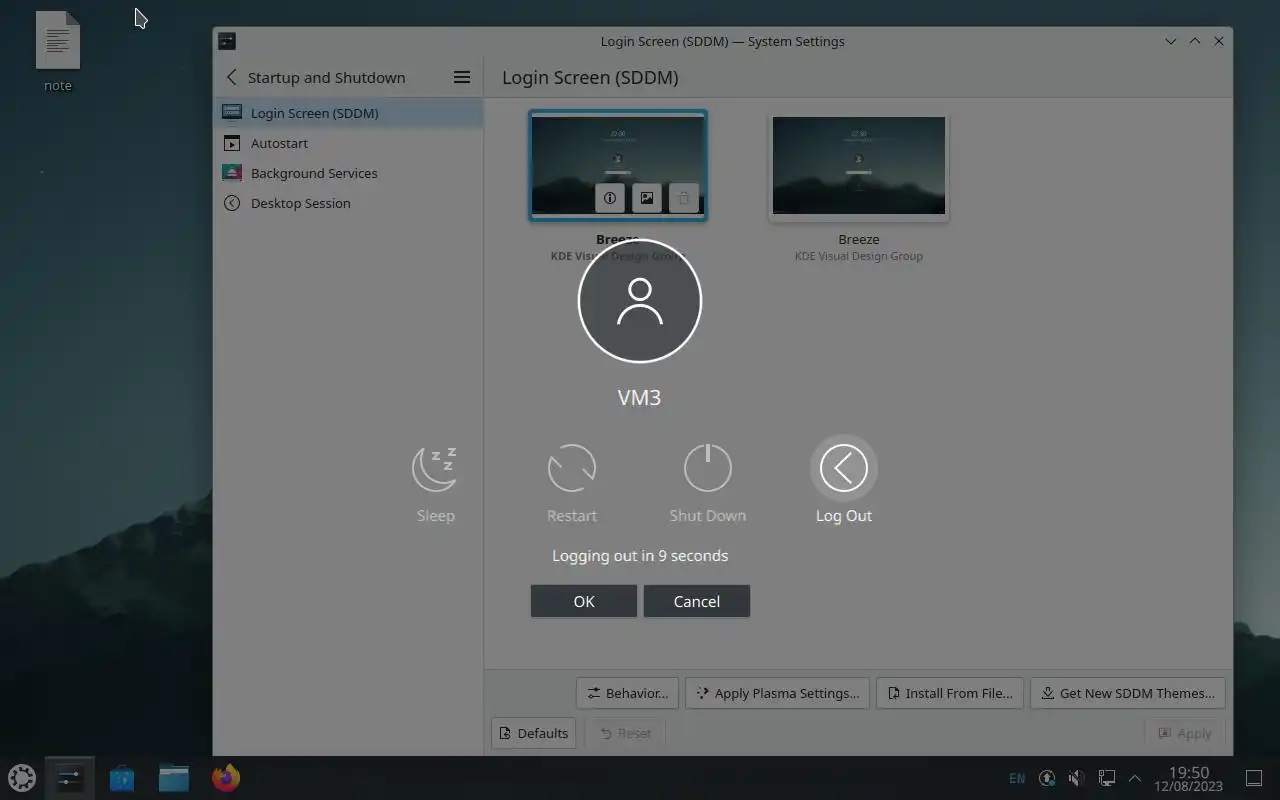Open Get New SDDM Themes...
Viewport: 1280px width, 800px height.
pos(1128,693)
